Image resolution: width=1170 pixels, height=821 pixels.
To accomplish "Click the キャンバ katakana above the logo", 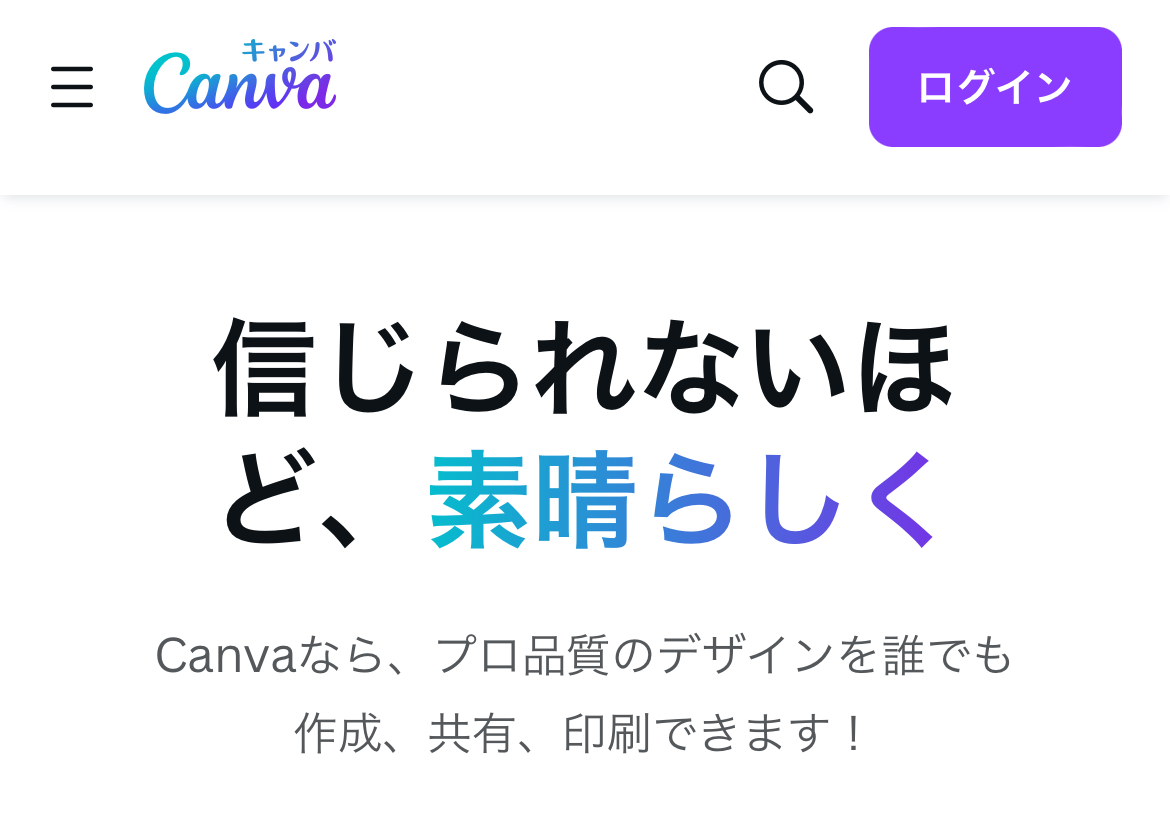I will coord(289,51).
